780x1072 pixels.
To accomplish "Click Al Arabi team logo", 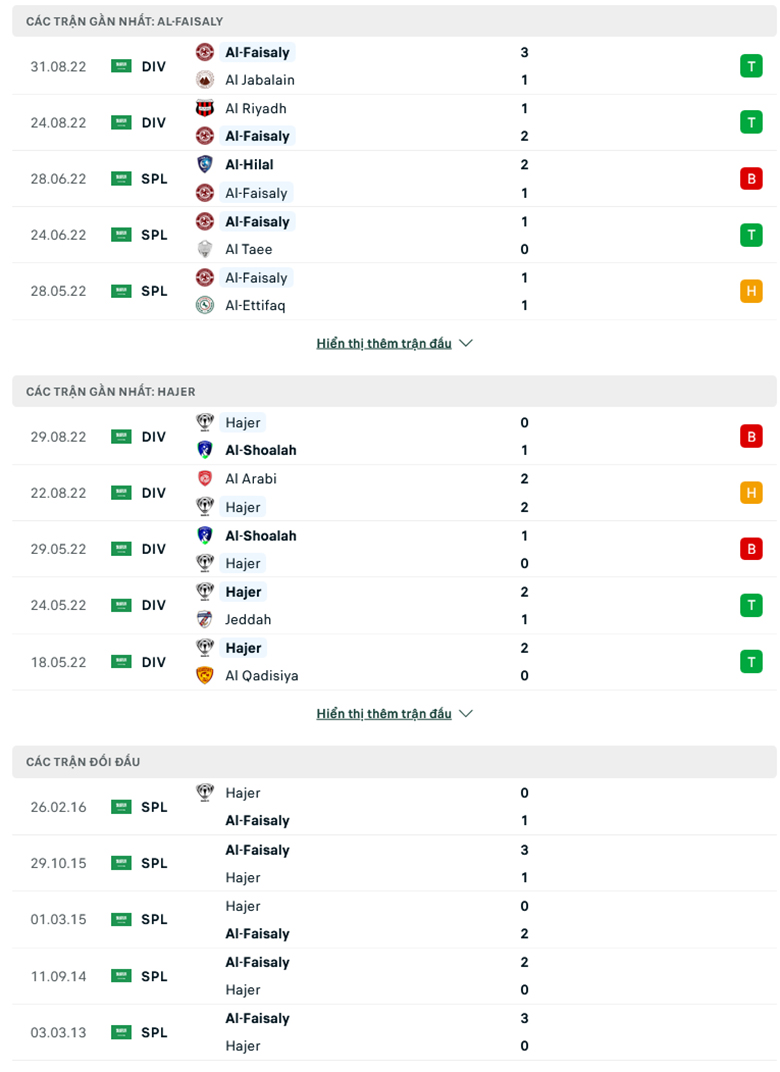I will 205,479.
